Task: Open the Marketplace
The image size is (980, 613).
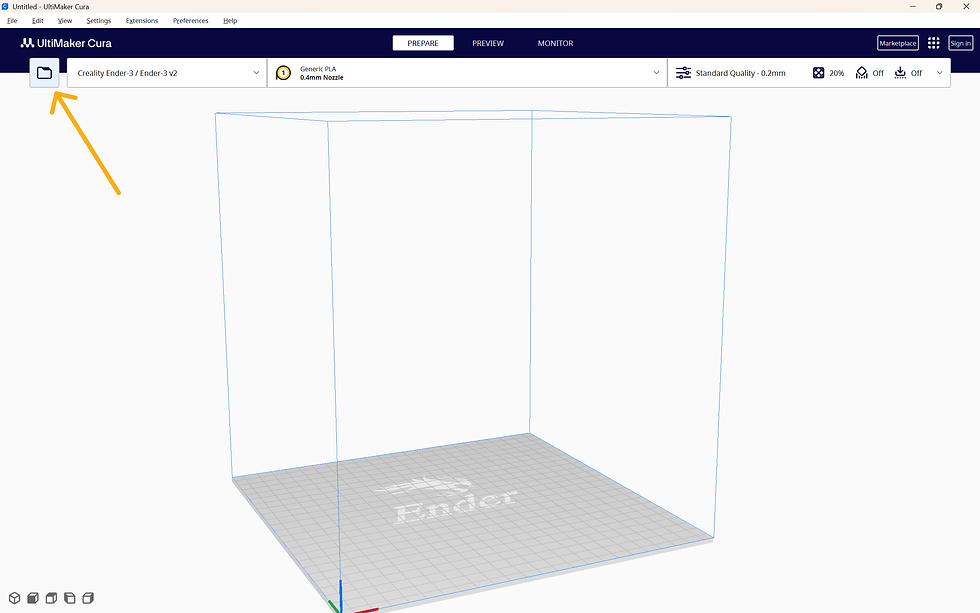Action: (897, 43)
